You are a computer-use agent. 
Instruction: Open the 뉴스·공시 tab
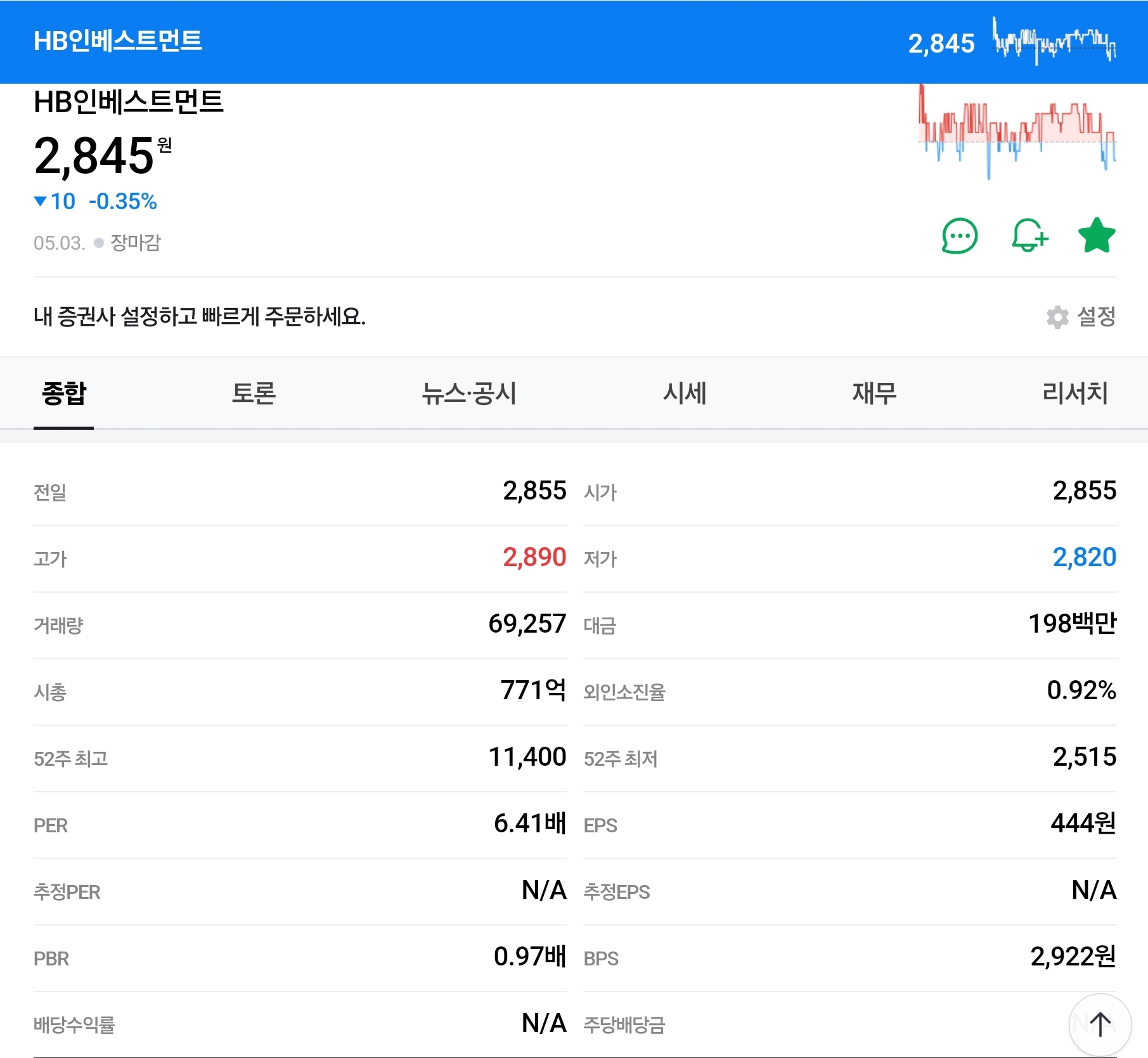469,393
